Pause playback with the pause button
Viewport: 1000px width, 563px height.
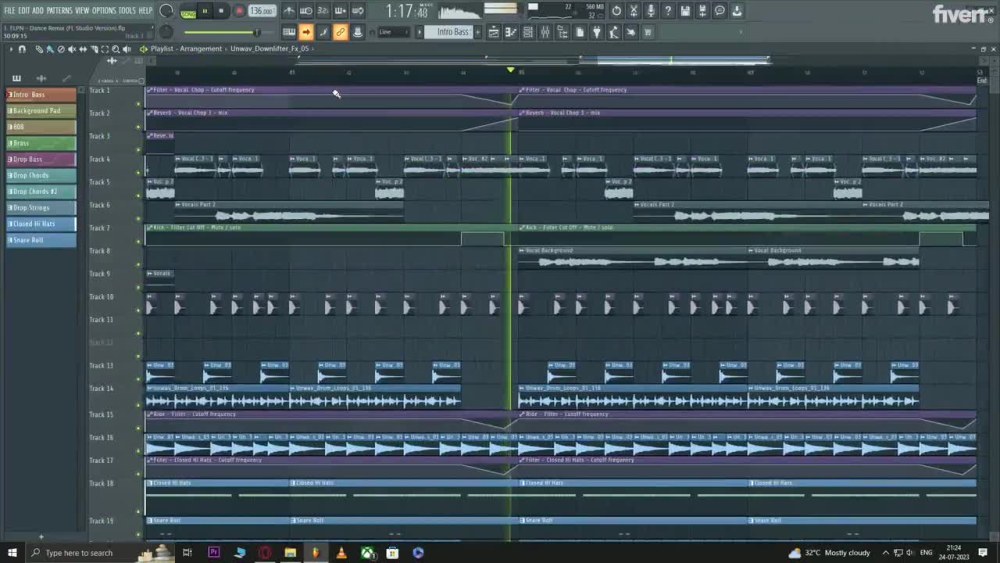click(x=205, y=11)
